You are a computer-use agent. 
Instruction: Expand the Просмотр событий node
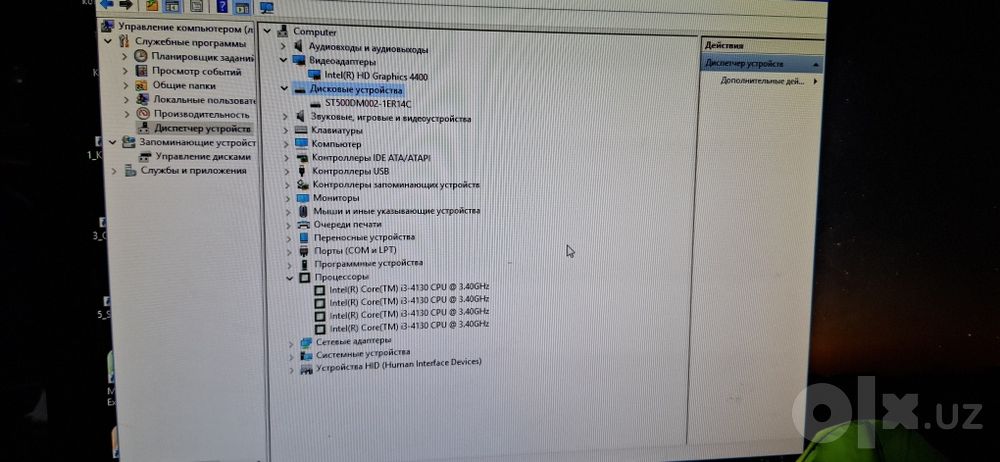[125, 71]
